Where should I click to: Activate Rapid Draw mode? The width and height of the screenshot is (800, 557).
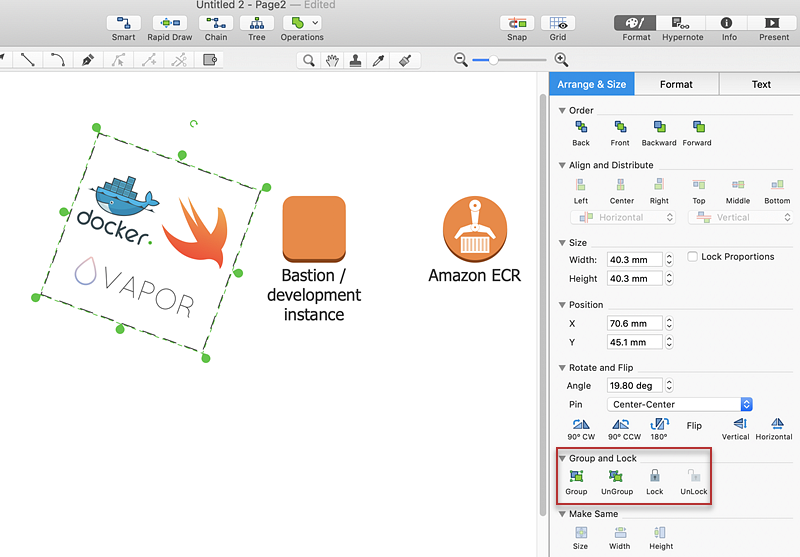(x=170, y=23)
